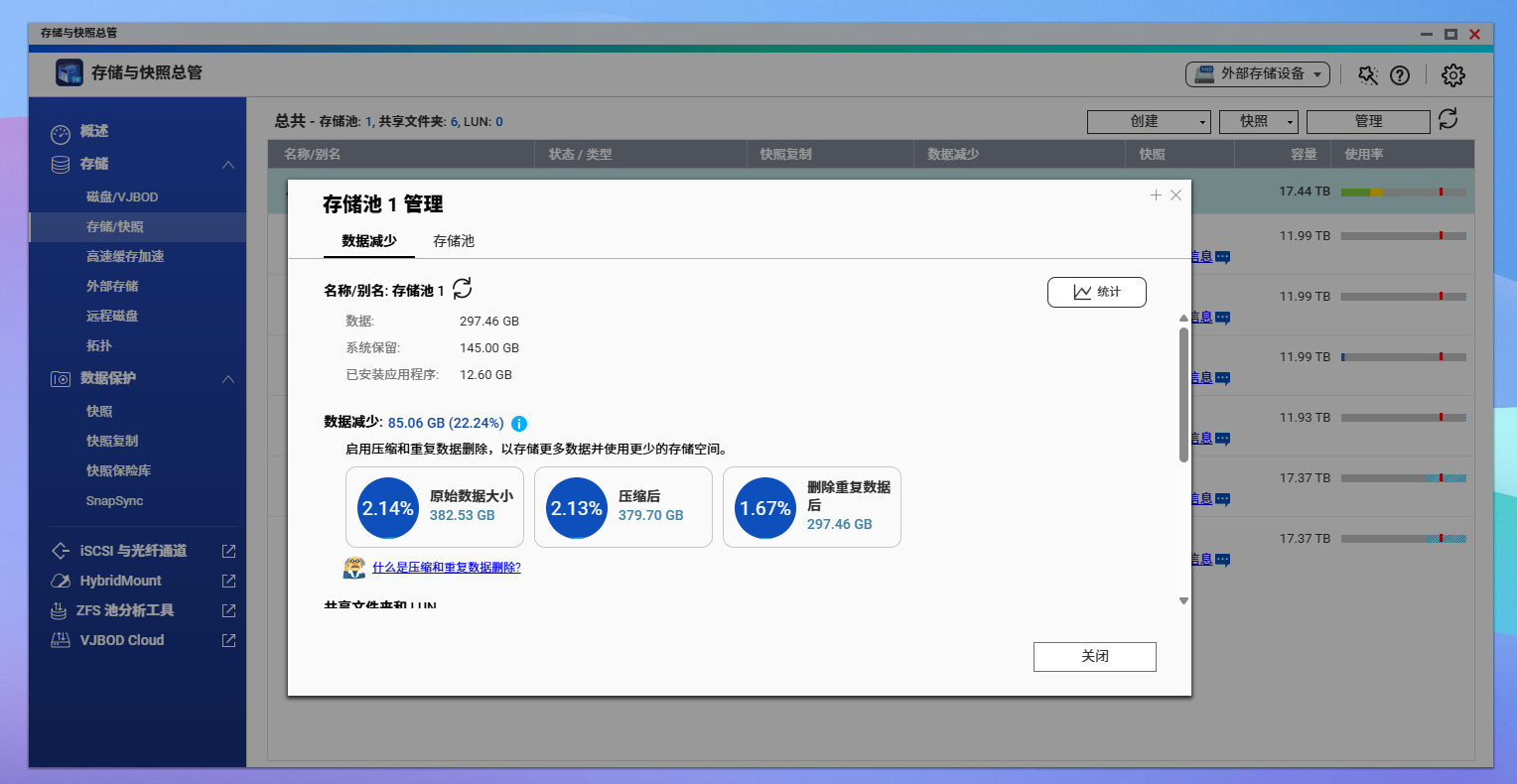Screen dimensions: 1517x784
Task: Open the 外部存储设备 dropdown
Action: [1258, 74]
